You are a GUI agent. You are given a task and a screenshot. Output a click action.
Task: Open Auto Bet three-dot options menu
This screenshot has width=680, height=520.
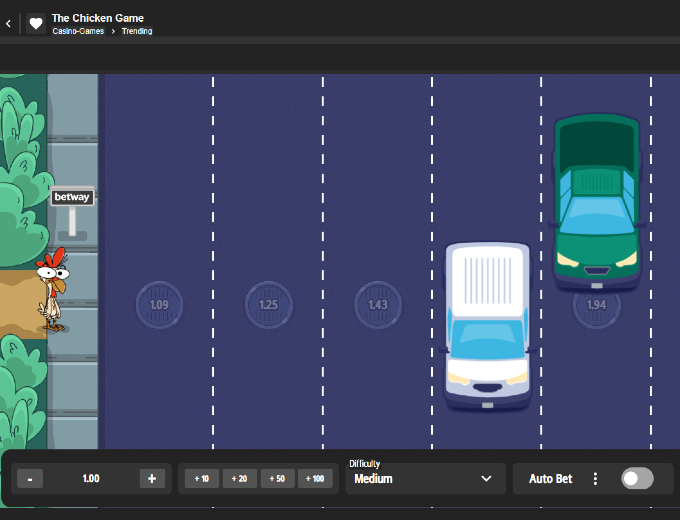tap(595, 479)
